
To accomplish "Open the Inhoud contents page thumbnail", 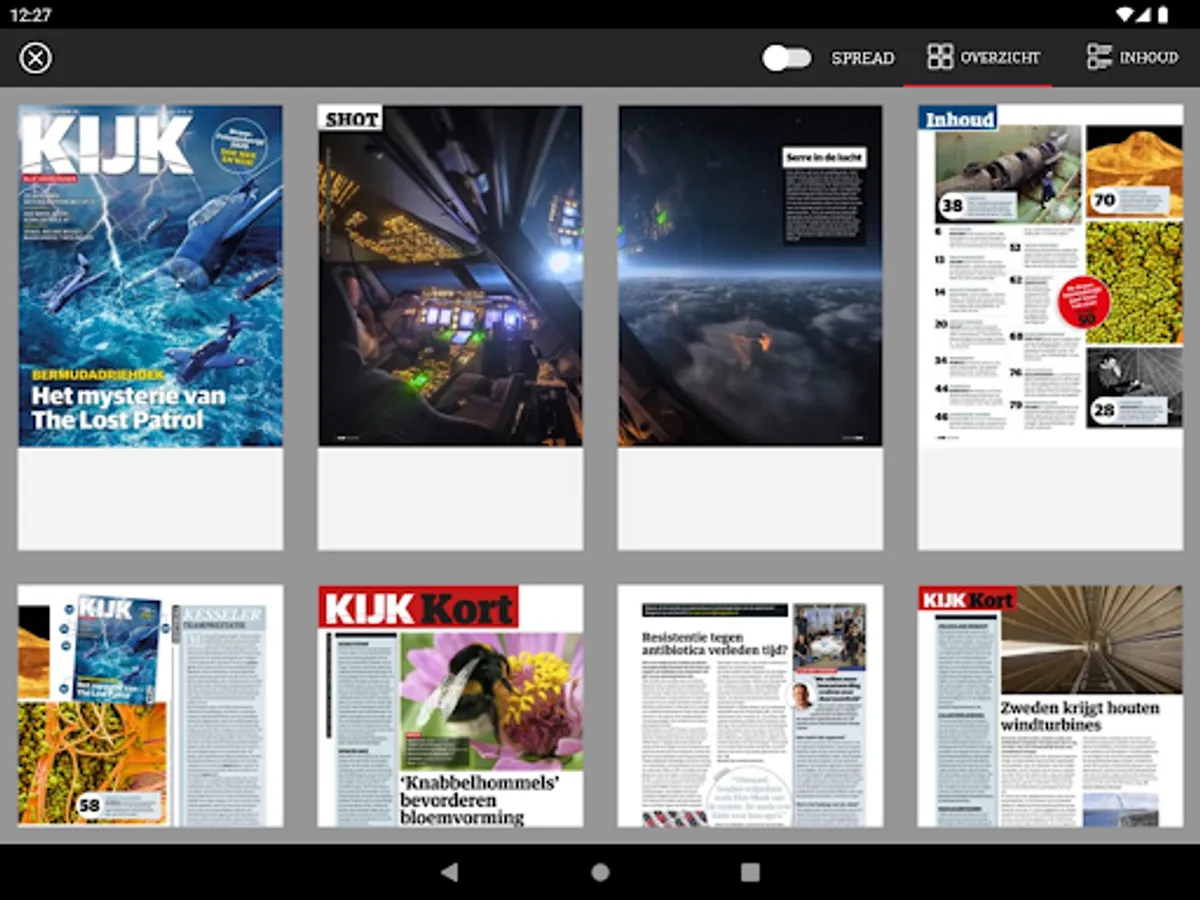I will 1050,327.
